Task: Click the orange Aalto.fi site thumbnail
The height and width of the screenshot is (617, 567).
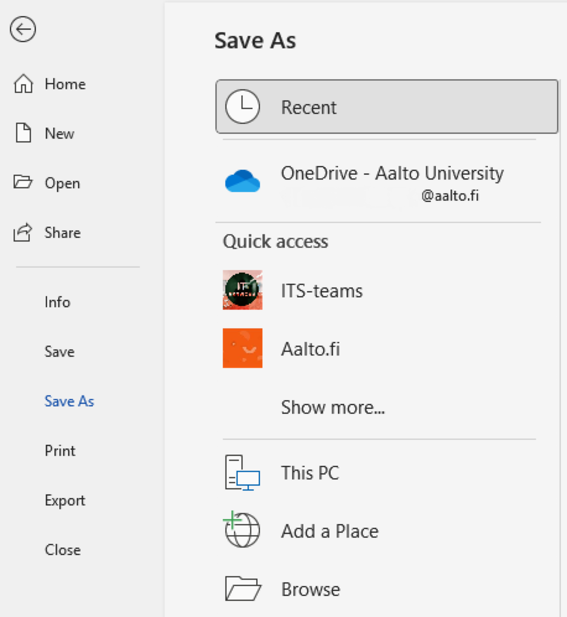Action: tap(242, 348)
